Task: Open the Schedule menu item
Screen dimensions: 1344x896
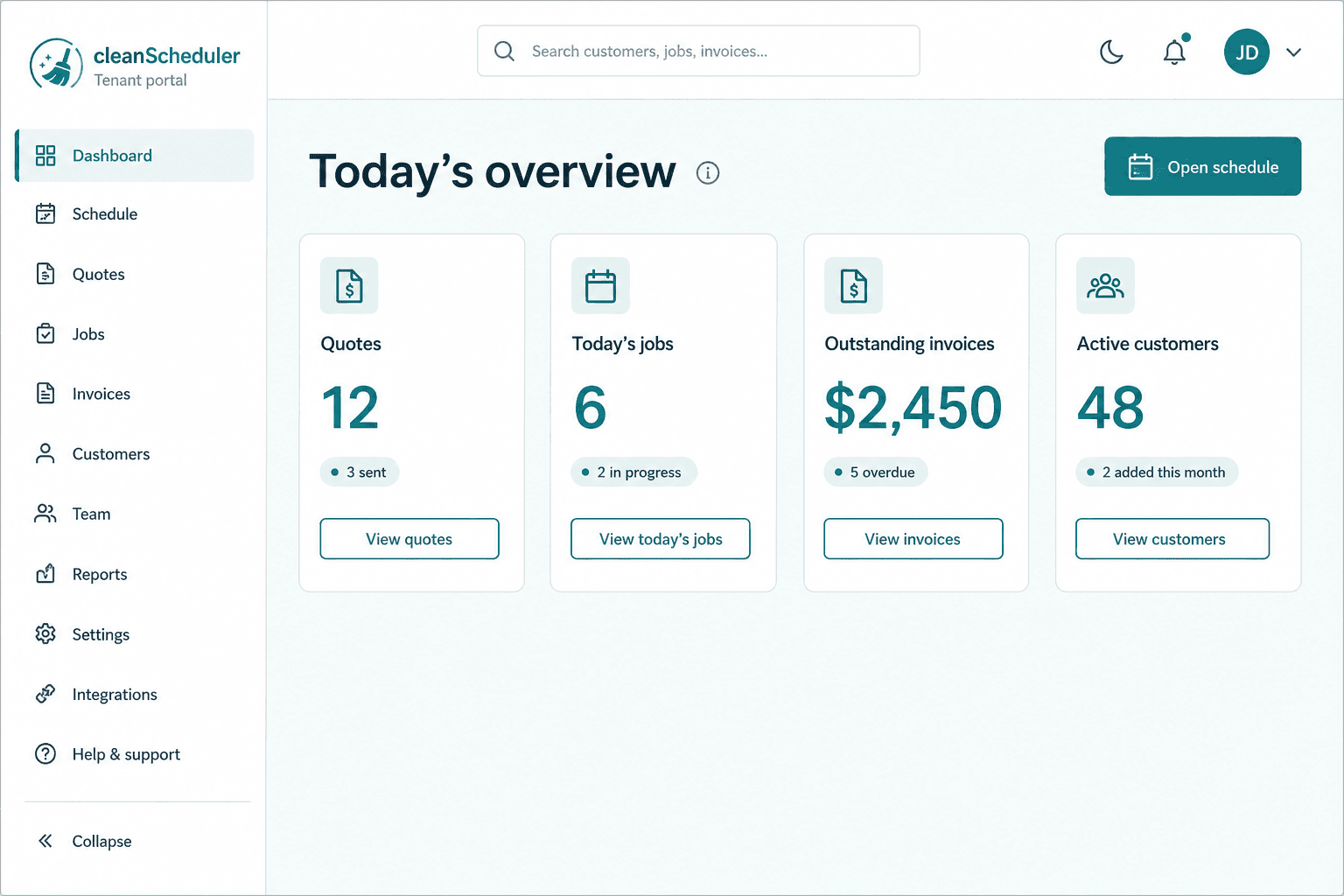Action: [x=135, y=213]
